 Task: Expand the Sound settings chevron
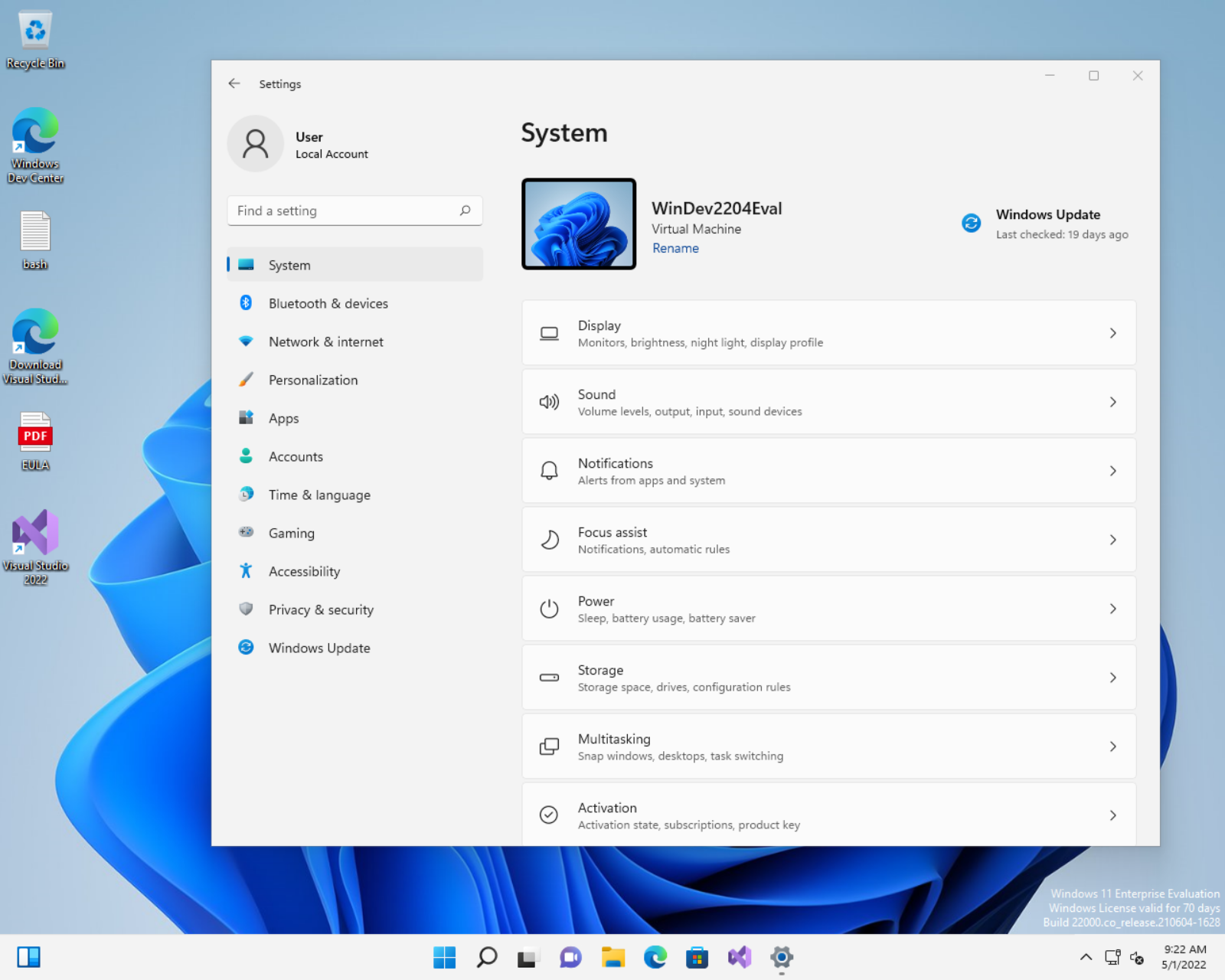tap(1112, 401)
